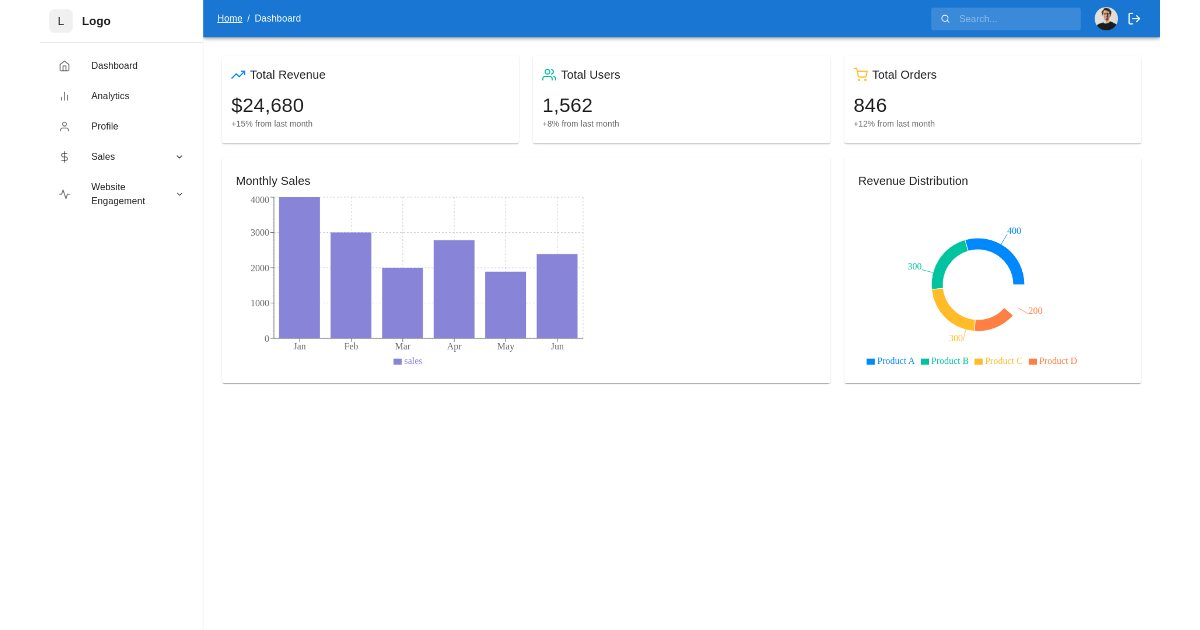This screenshot has width=1200, height=630.
Task: Click the Website Engagement activity icon
Action: pos(64,194)
